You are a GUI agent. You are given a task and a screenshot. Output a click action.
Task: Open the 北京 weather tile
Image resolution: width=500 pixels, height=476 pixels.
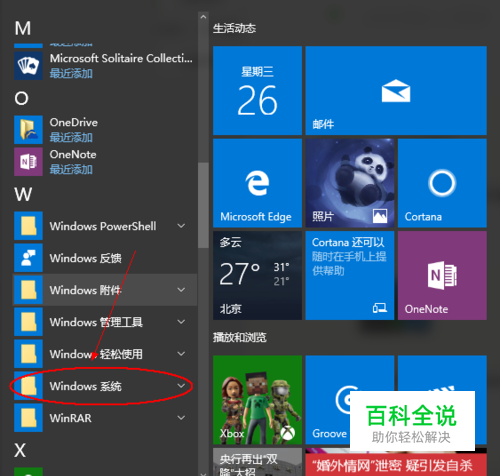pos(257,275)
